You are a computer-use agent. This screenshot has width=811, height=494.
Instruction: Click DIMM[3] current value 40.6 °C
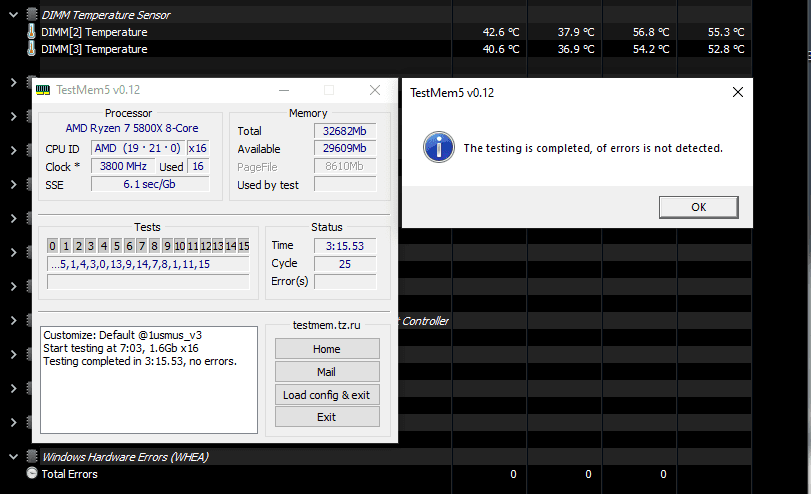click(501, 49)
